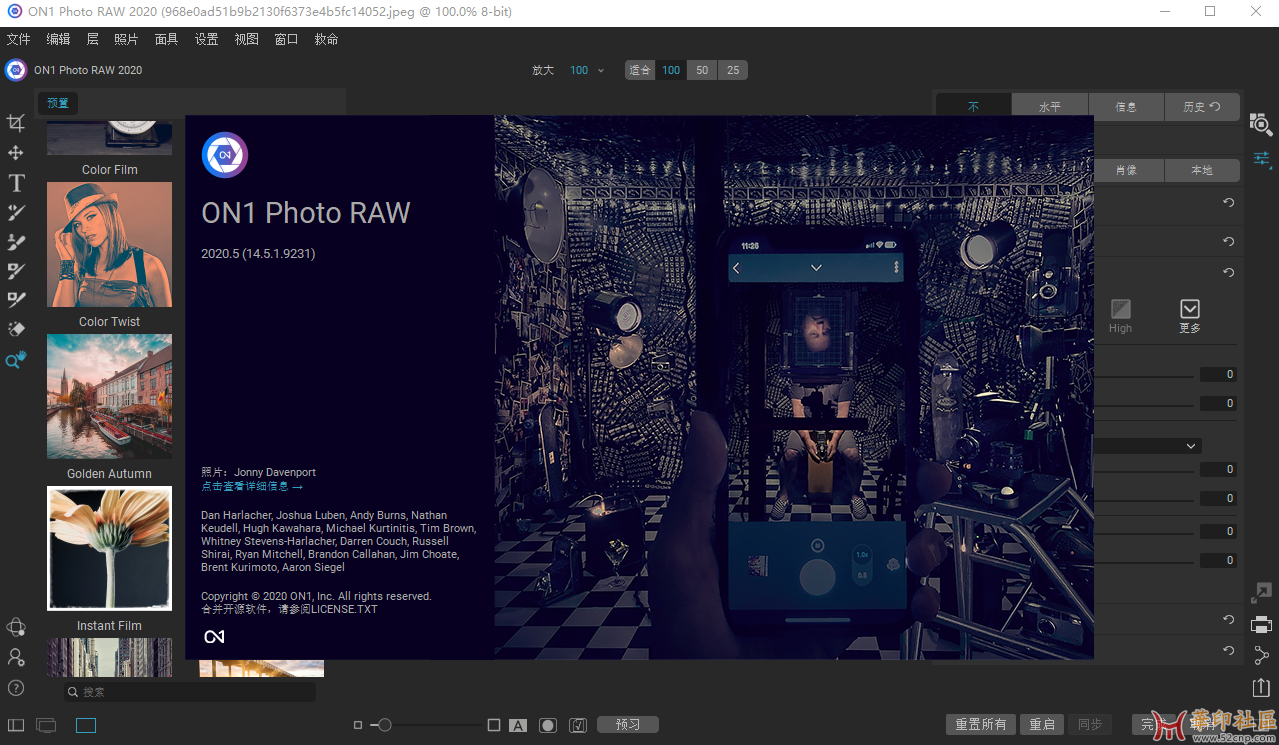Switch to the 信息 tab
Image resolution: width=1279 pixels, height=745 pixels.
pos(1126,107)
